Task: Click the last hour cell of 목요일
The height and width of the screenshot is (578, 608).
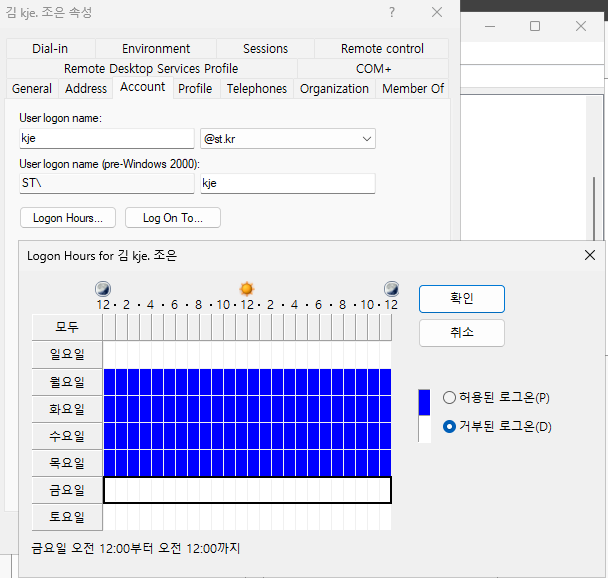Action: (x=386, y=463)
